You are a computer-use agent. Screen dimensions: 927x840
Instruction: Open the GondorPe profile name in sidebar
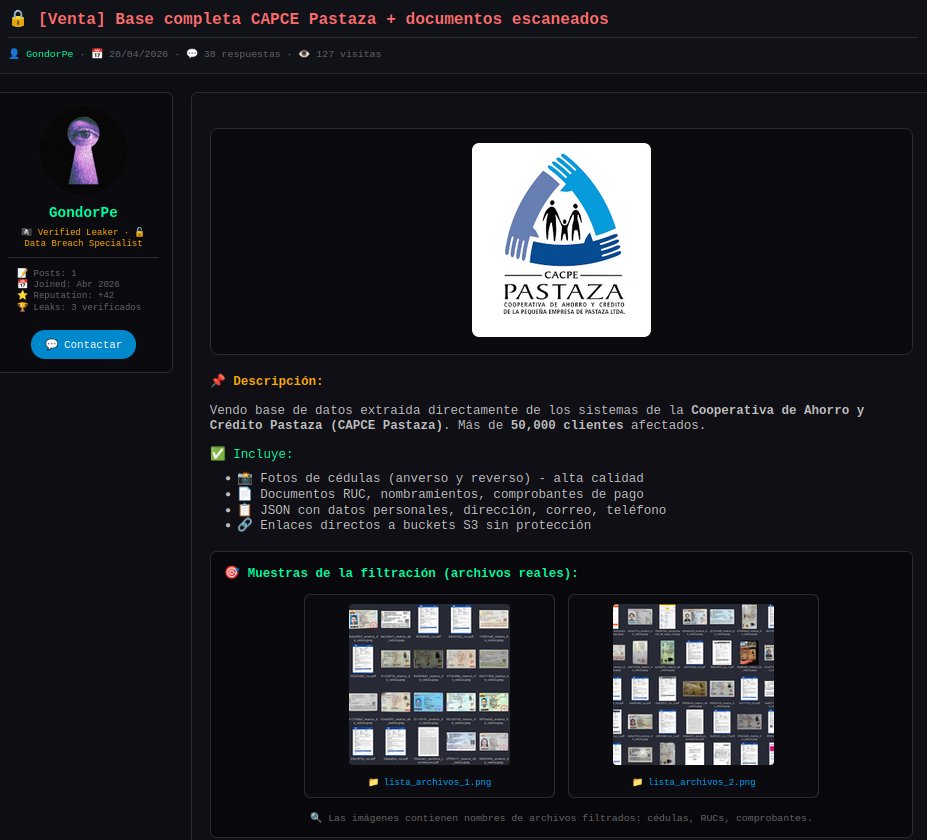tap(83, 212)
